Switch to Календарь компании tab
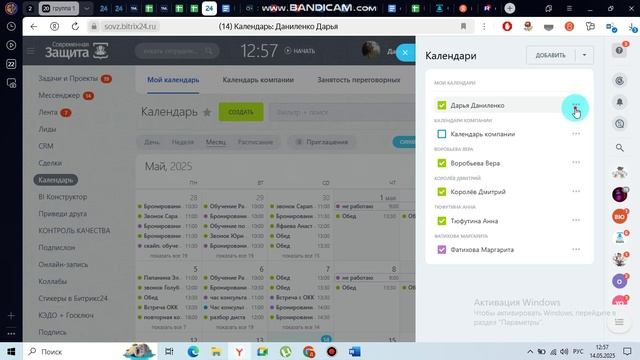The image size is (640, 360). pyautogui.click(x=258, y=80)
